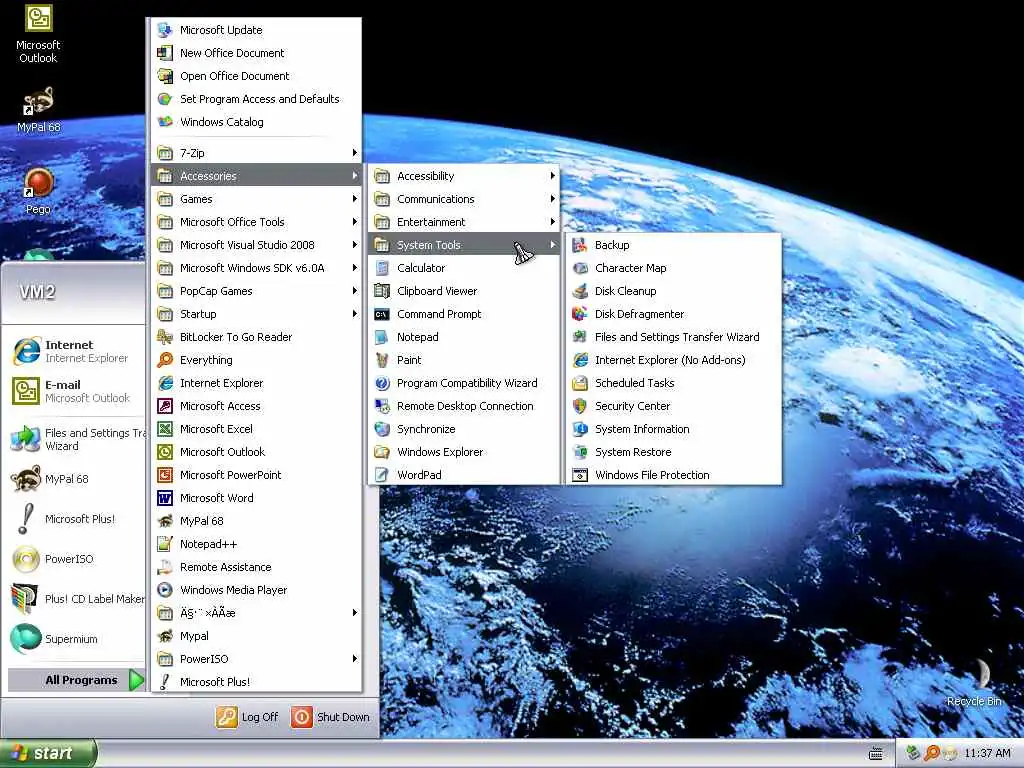The height and width of the screenshot is (768, 1024).
Task: Launch Microsoft Excel from All Programs
Action: pos(256,428)
